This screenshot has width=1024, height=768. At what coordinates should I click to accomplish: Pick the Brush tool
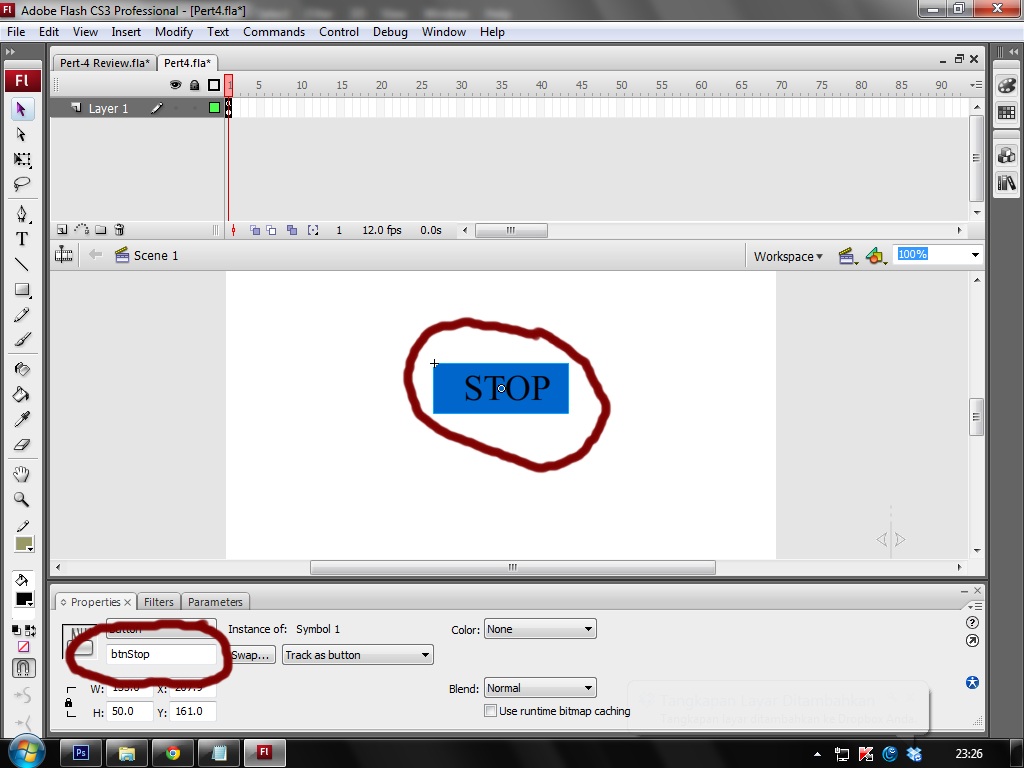tap(22, 339)
